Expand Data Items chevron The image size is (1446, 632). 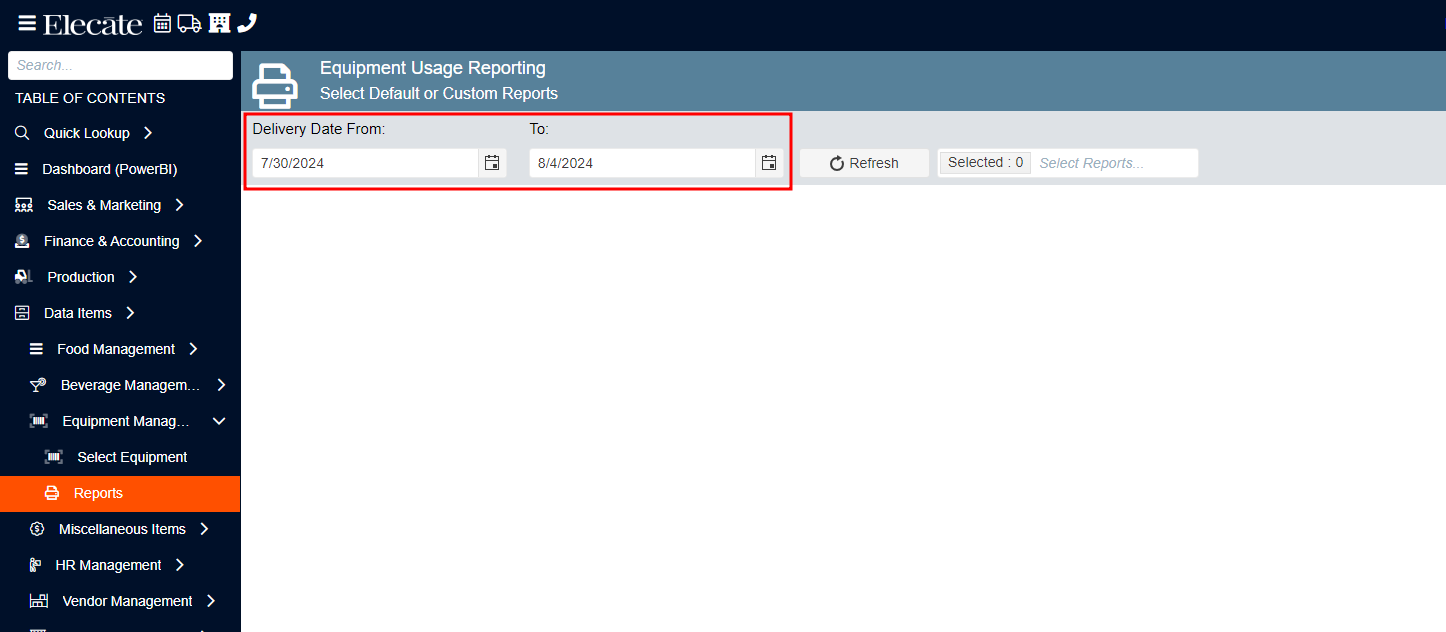pyautogui.click(x=130, y=313)
